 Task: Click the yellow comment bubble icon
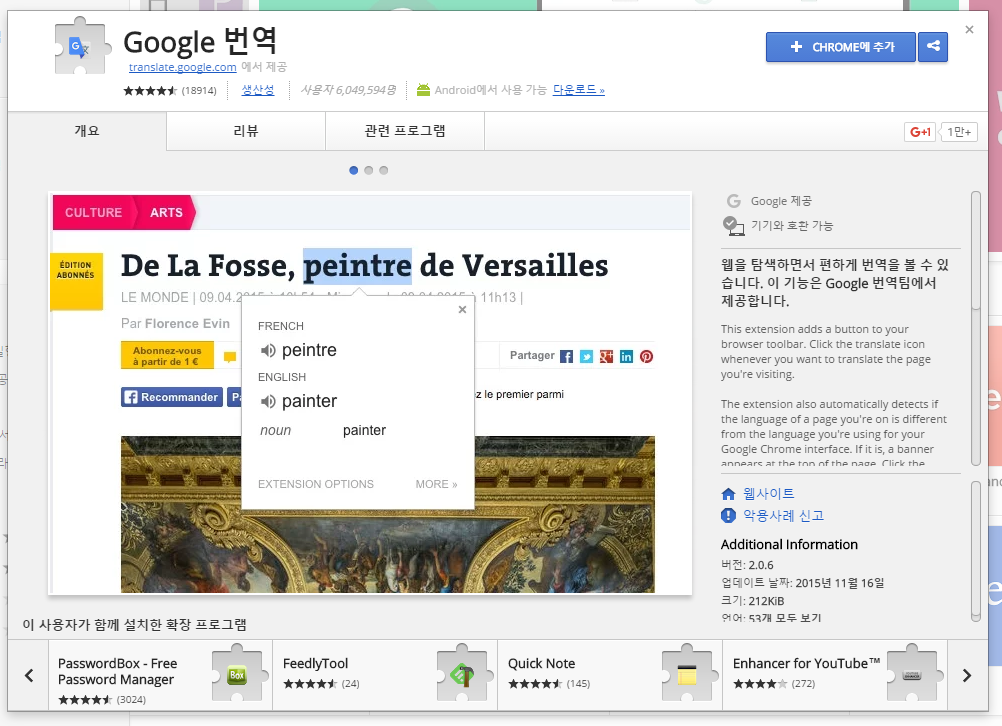[x=230, y=357]
